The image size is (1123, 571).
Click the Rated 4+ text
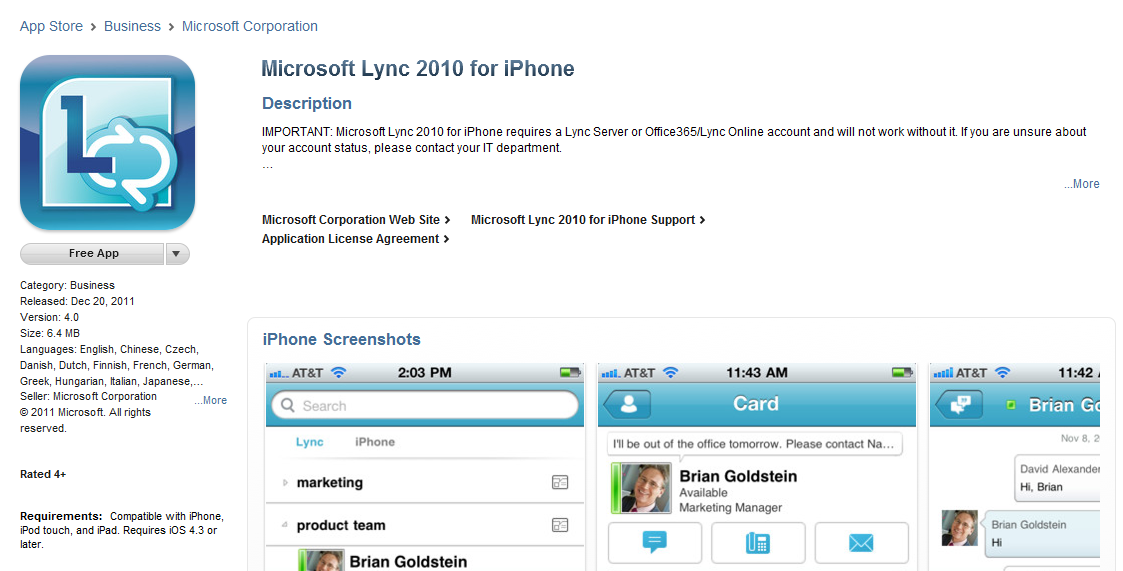[x=43, y=474]
